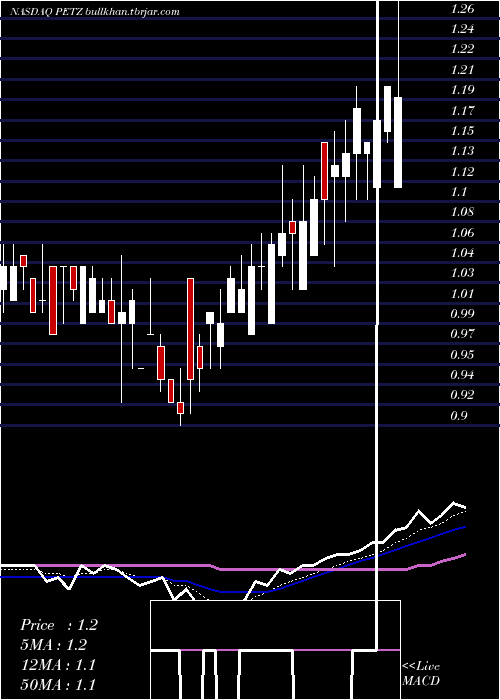Click the 0.97 price axis label
The width and height of the screenshot is (500, 700).
[x=462, y=333]
